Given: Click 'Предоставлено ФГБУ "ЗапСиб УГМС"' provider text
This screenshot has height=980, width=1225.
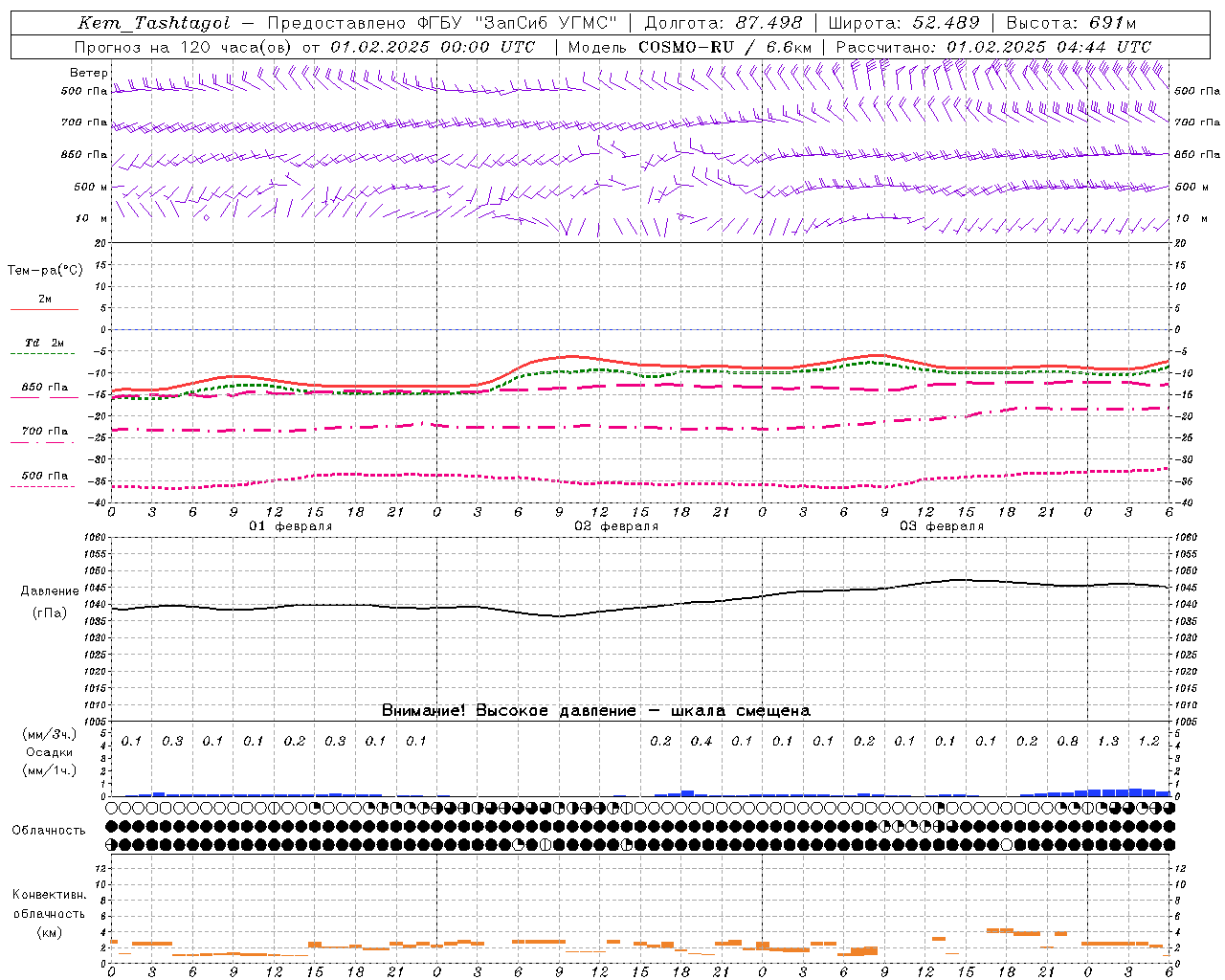Looking at the screenshot, I should point(442,23).
